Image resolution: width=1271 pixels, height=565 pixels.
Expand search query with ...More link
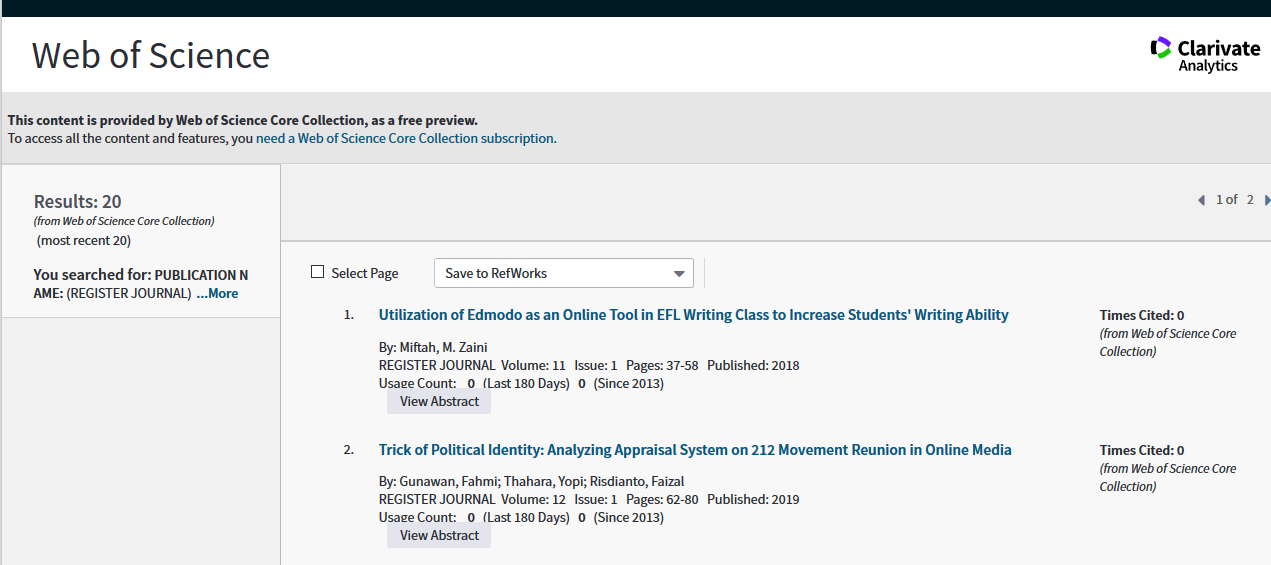217,293
